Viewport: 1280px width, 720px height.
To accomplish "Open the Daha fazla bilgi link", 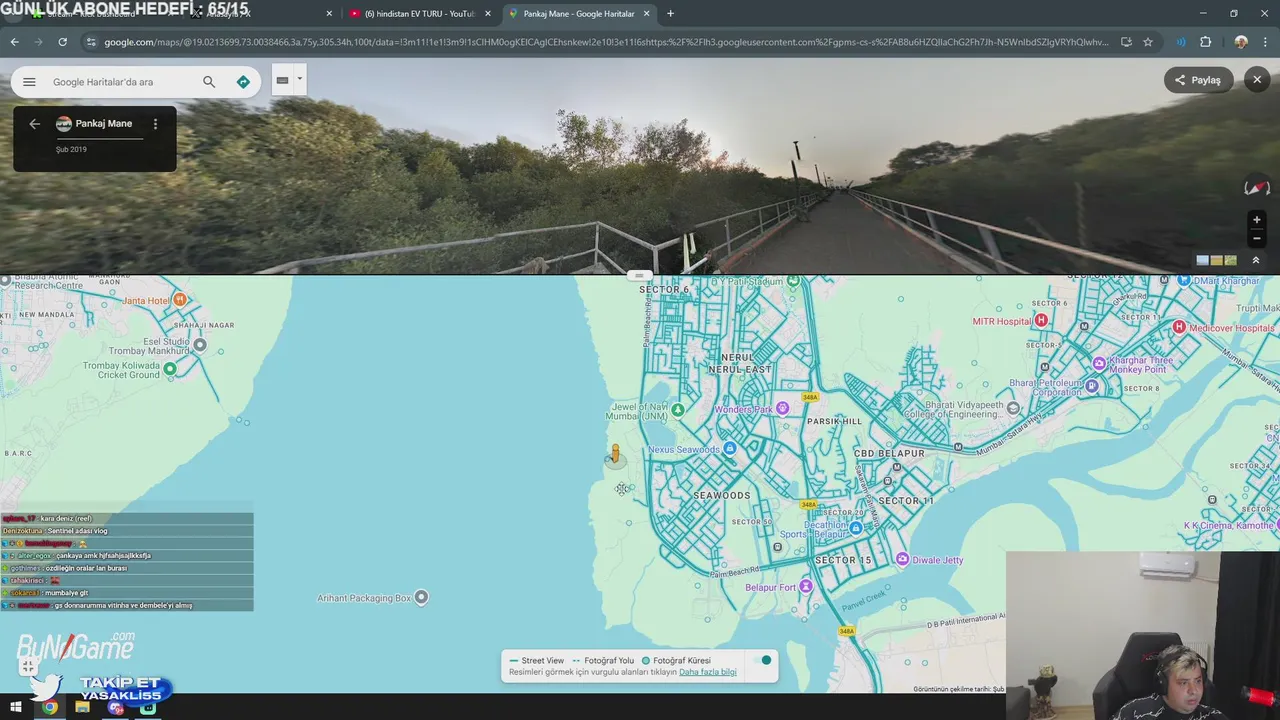I will coord(708,672).
